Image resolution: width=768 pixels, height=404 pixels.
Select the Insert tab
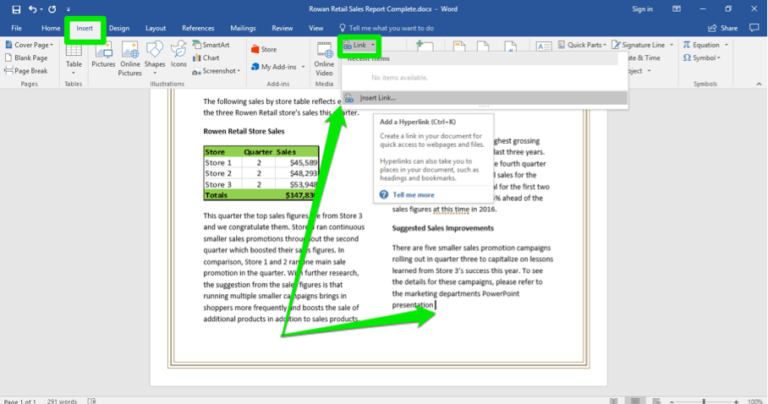point(84,28)
